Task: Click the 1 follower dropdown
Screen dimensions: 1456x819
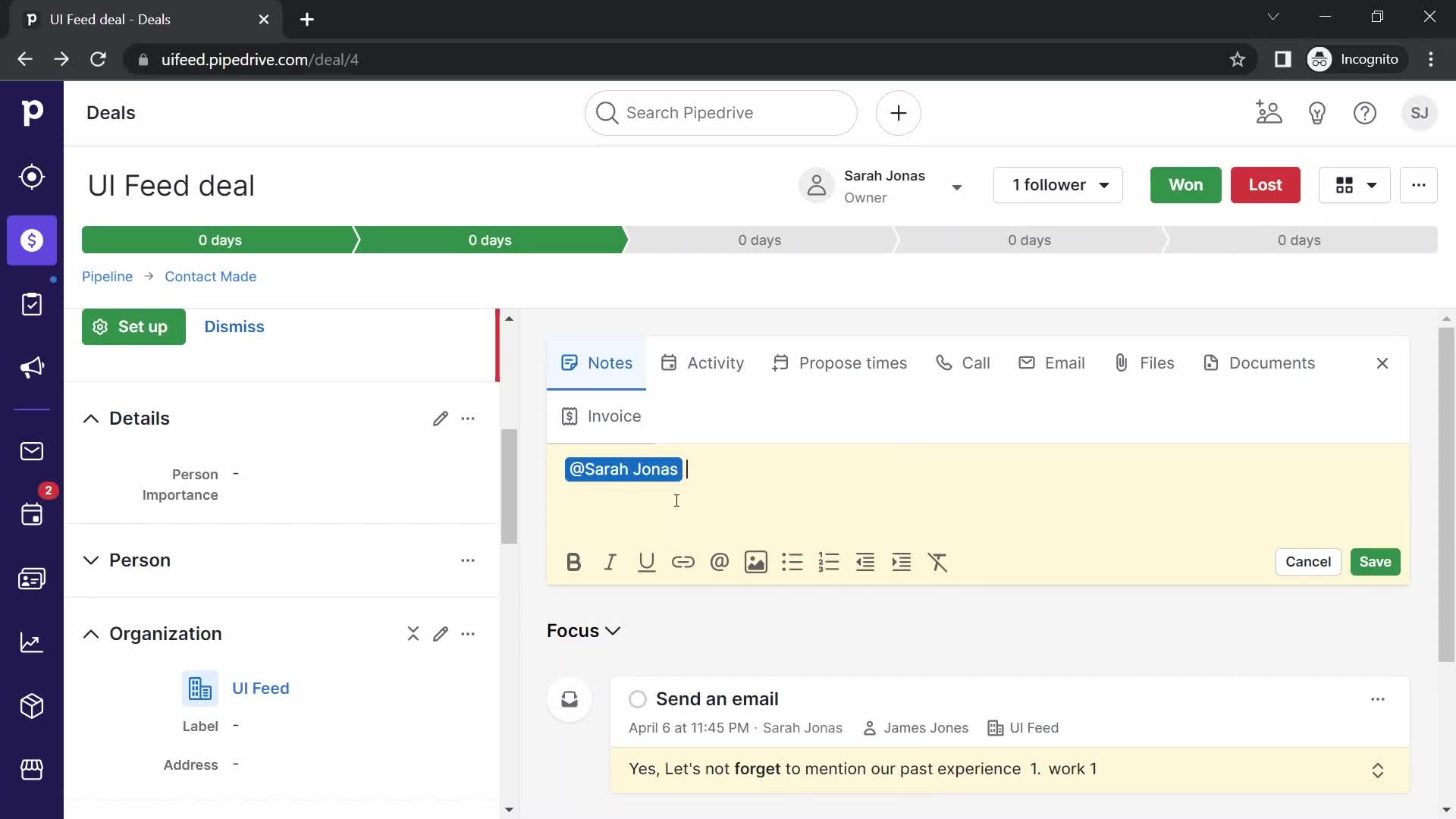Action: tap(1058, 184)
